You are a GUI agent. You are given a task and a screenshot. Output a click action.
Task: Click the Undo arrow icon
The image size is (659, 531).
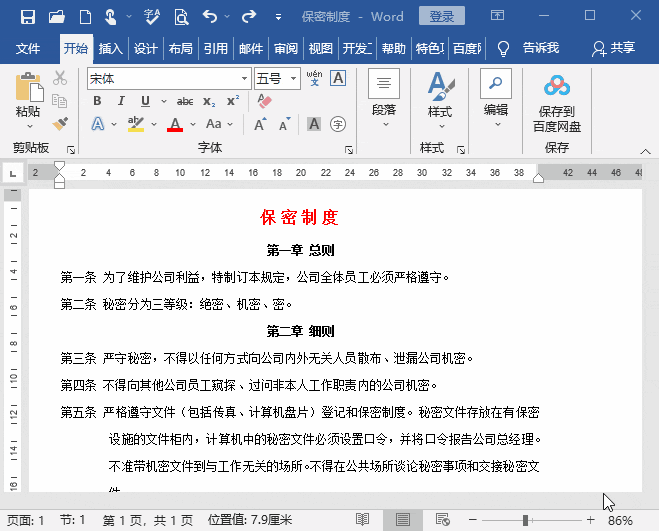click(x=209, y=17)
